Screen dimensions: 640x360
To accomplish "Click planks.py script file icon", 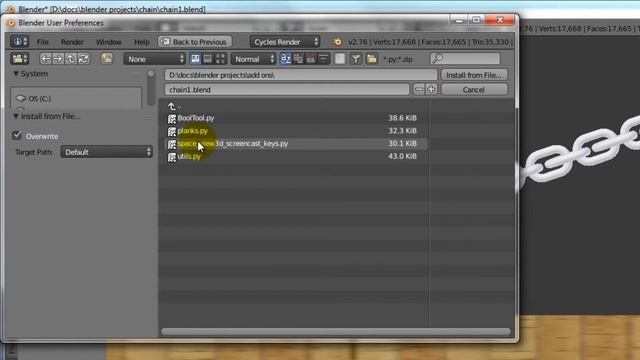I will [172, 131].
